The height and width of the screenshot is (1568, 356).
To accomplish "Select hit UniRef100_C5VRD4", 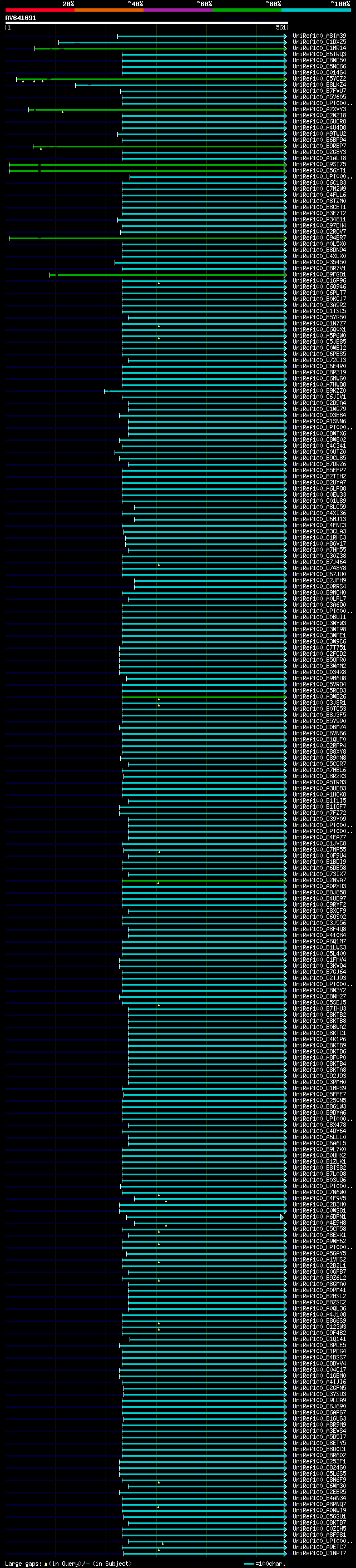I will [x=319, y=684].
